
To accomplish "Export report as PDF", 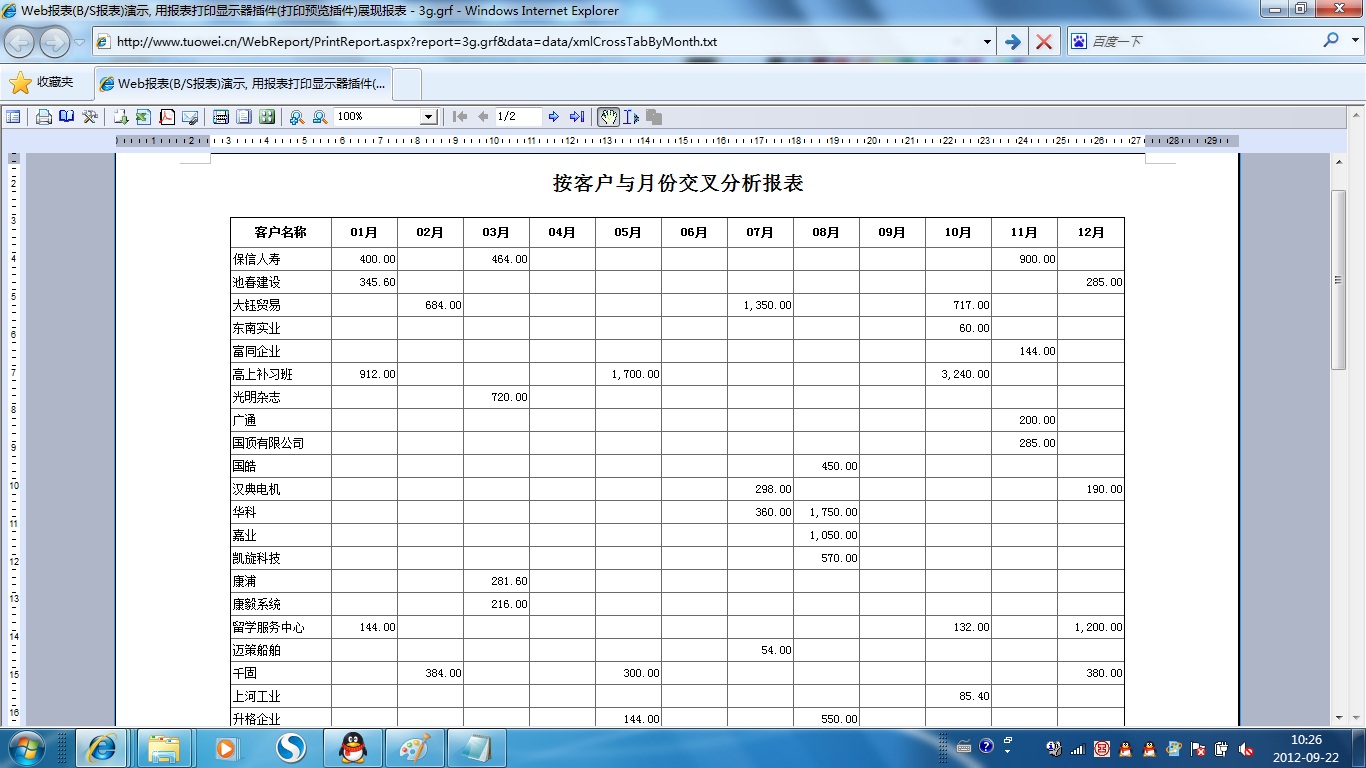I will [x=167, y=117].
